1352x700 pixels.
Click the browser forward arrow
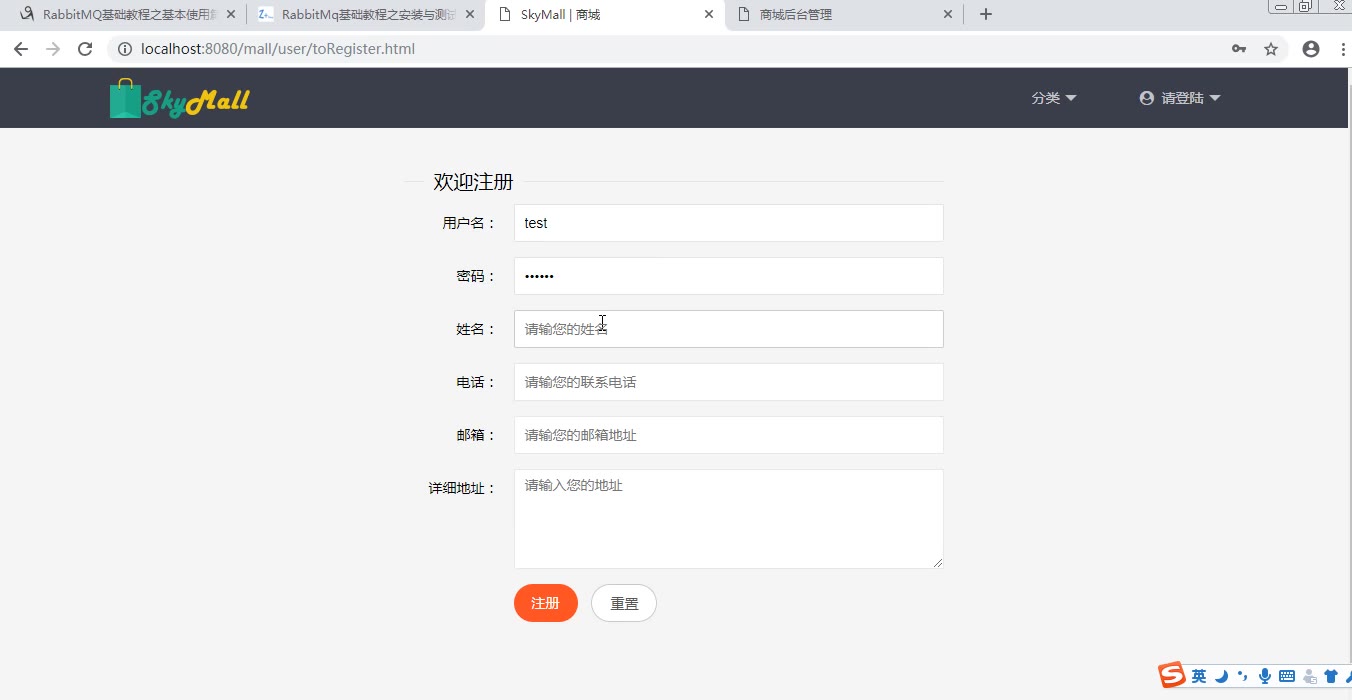53,49
